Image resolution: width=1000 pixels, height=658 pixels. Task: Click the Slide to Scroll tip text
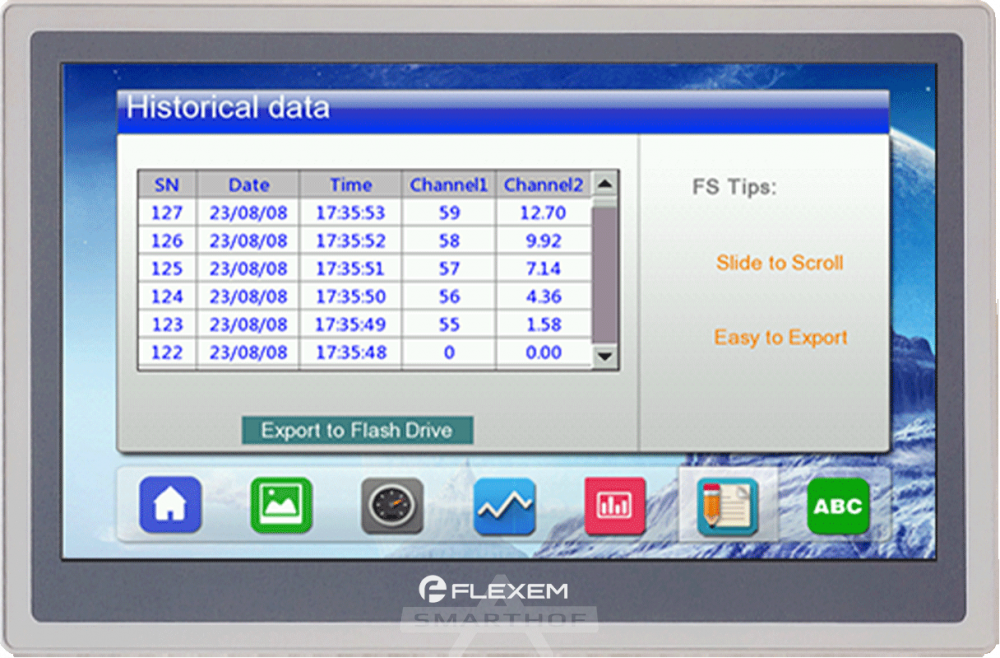click(x=779, y=263)
